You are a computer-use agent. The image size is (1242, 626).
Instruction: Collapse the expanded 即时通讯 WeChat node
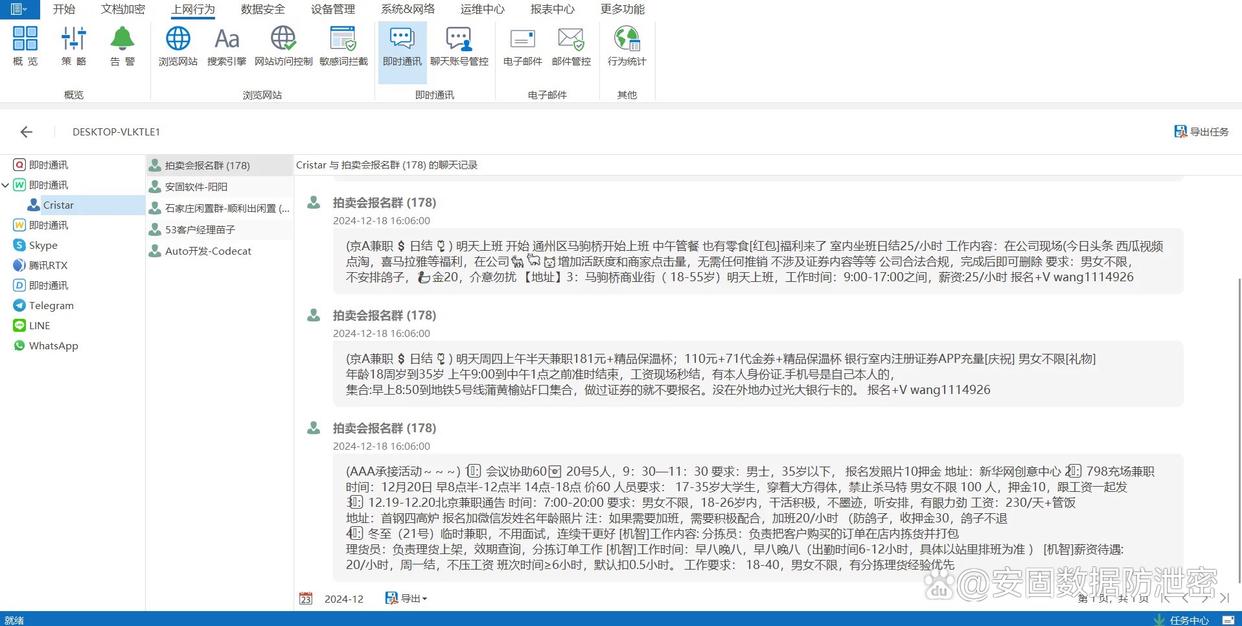click(x=6, y=185)
